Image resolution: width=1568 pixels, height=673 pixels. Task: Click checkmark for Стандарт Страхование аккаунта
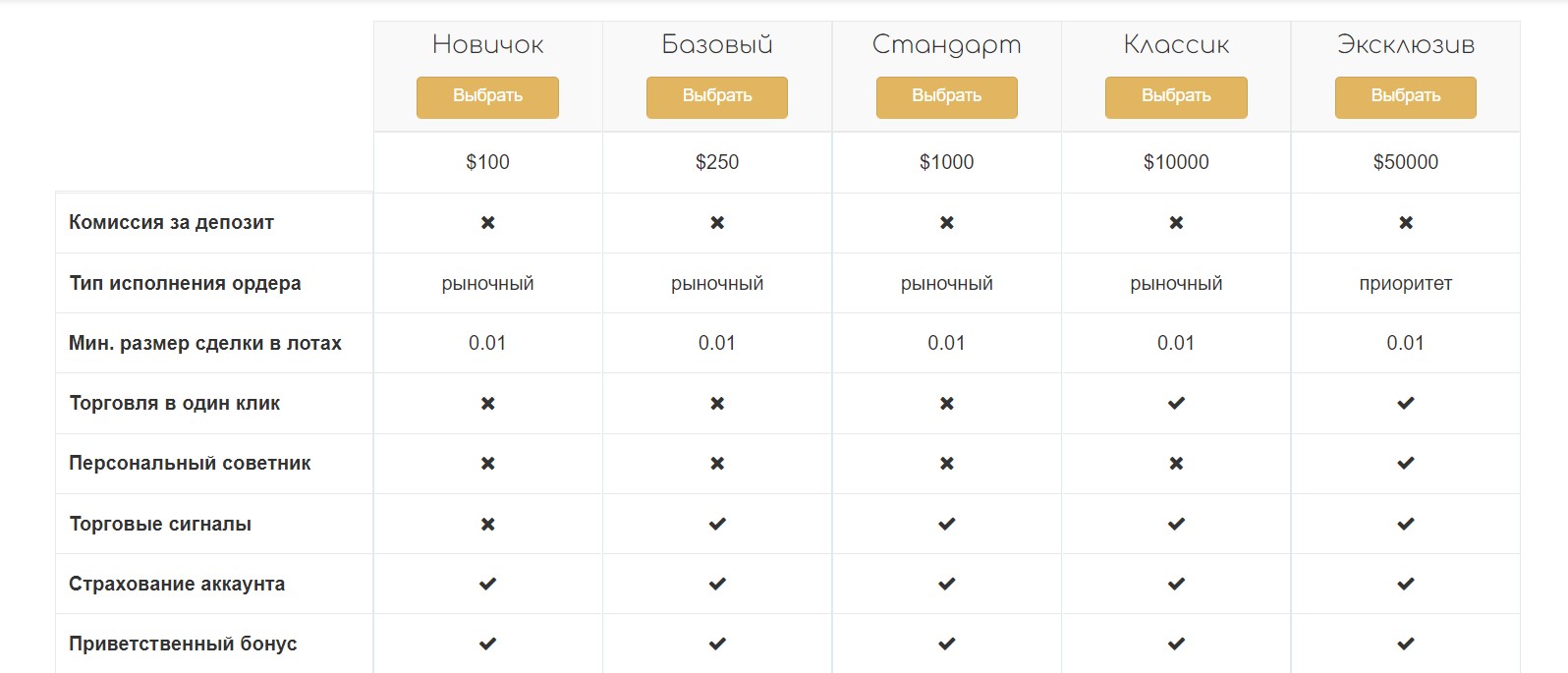[x=947, y=584]
